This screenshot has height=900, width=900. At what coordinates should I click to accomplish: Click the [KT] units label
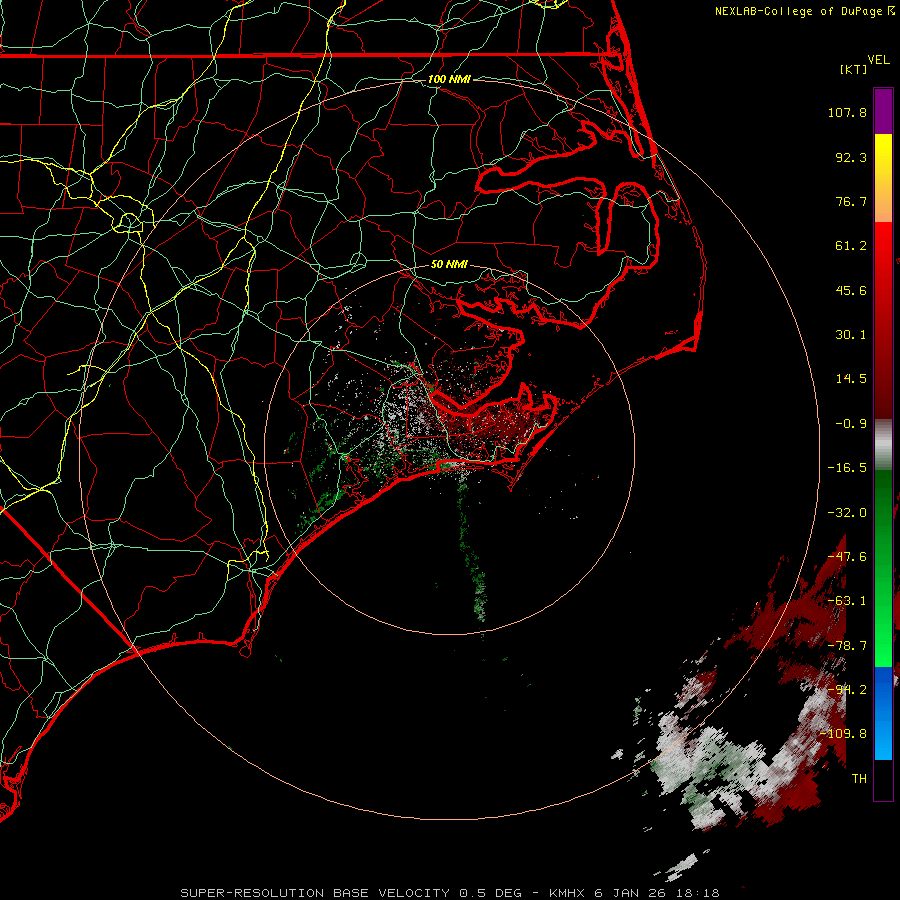pyautogui.click(x=854, y=69)
